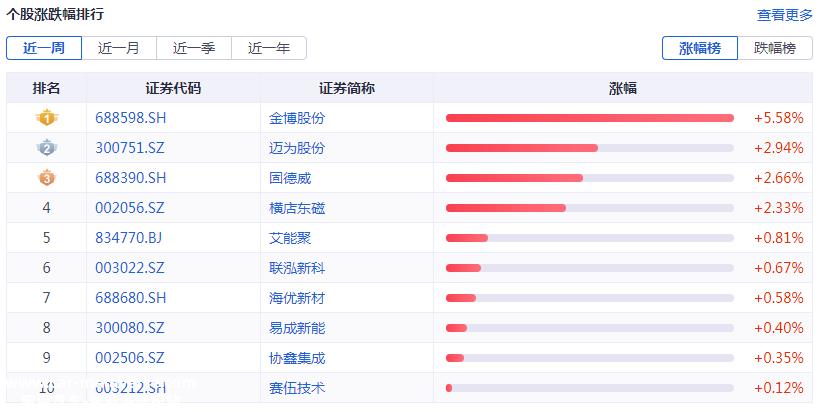Viewport: 823px width, 412px height.
Task: Open stock code 688680.SH
Action: click(130, 298)
